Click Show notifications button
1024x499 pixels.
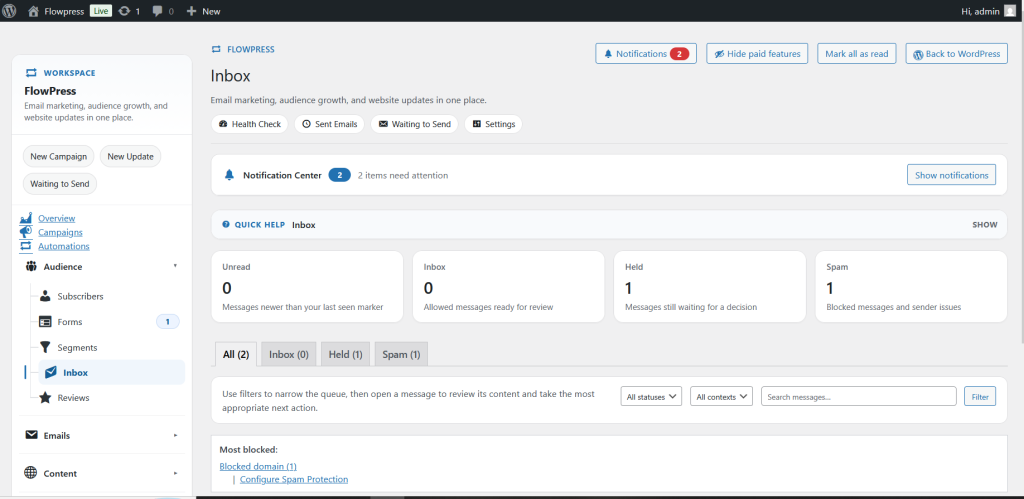[x=952, y=174]
